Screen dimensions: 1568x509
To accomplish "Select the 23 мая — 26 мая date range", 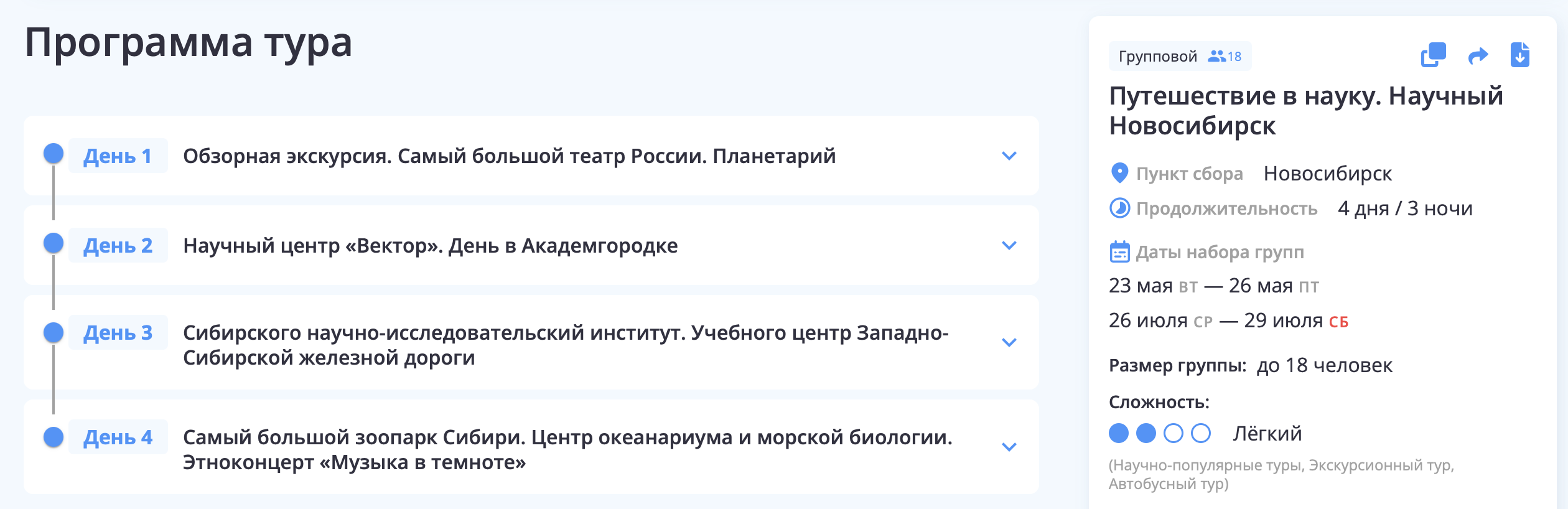I will tap(1214, 286).
